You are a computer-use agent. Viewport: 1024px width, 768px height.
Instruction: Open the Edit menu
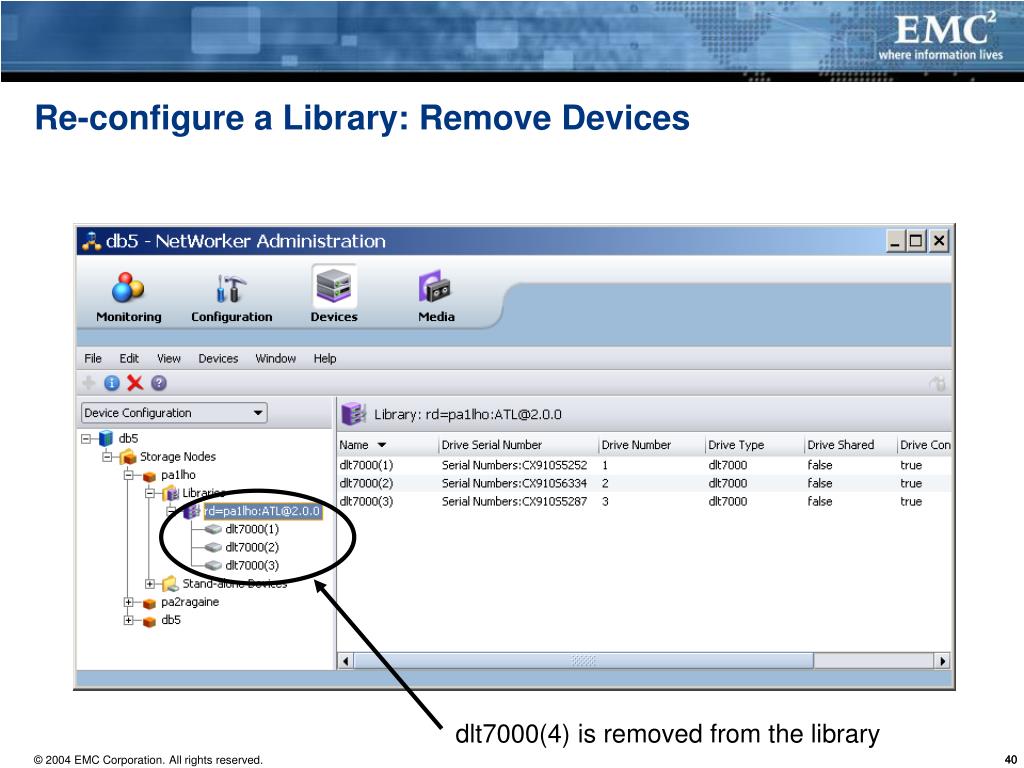coord(129,359)
